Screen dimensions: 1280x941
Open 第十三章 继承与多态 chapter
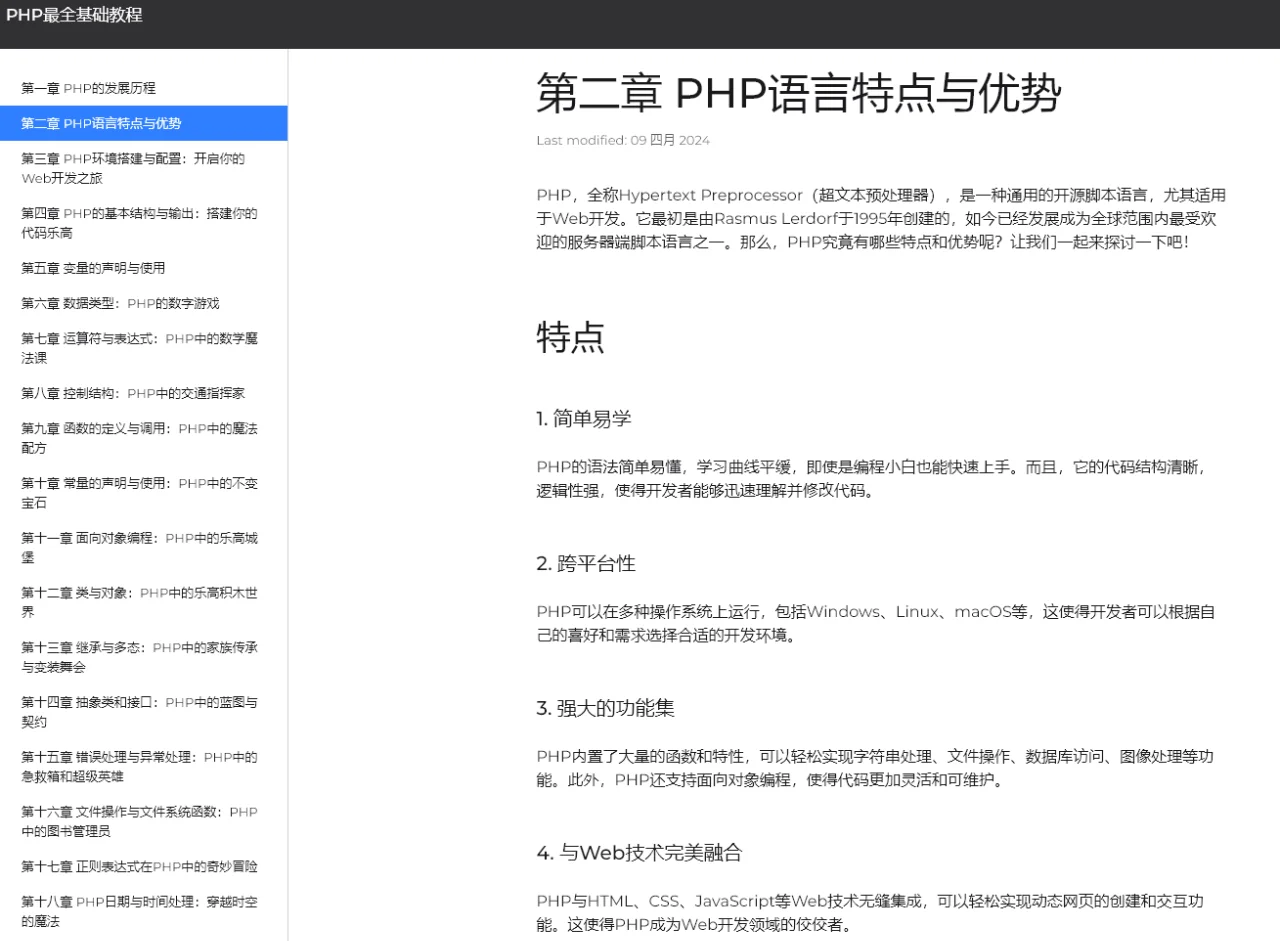click(x=138, y=658)
